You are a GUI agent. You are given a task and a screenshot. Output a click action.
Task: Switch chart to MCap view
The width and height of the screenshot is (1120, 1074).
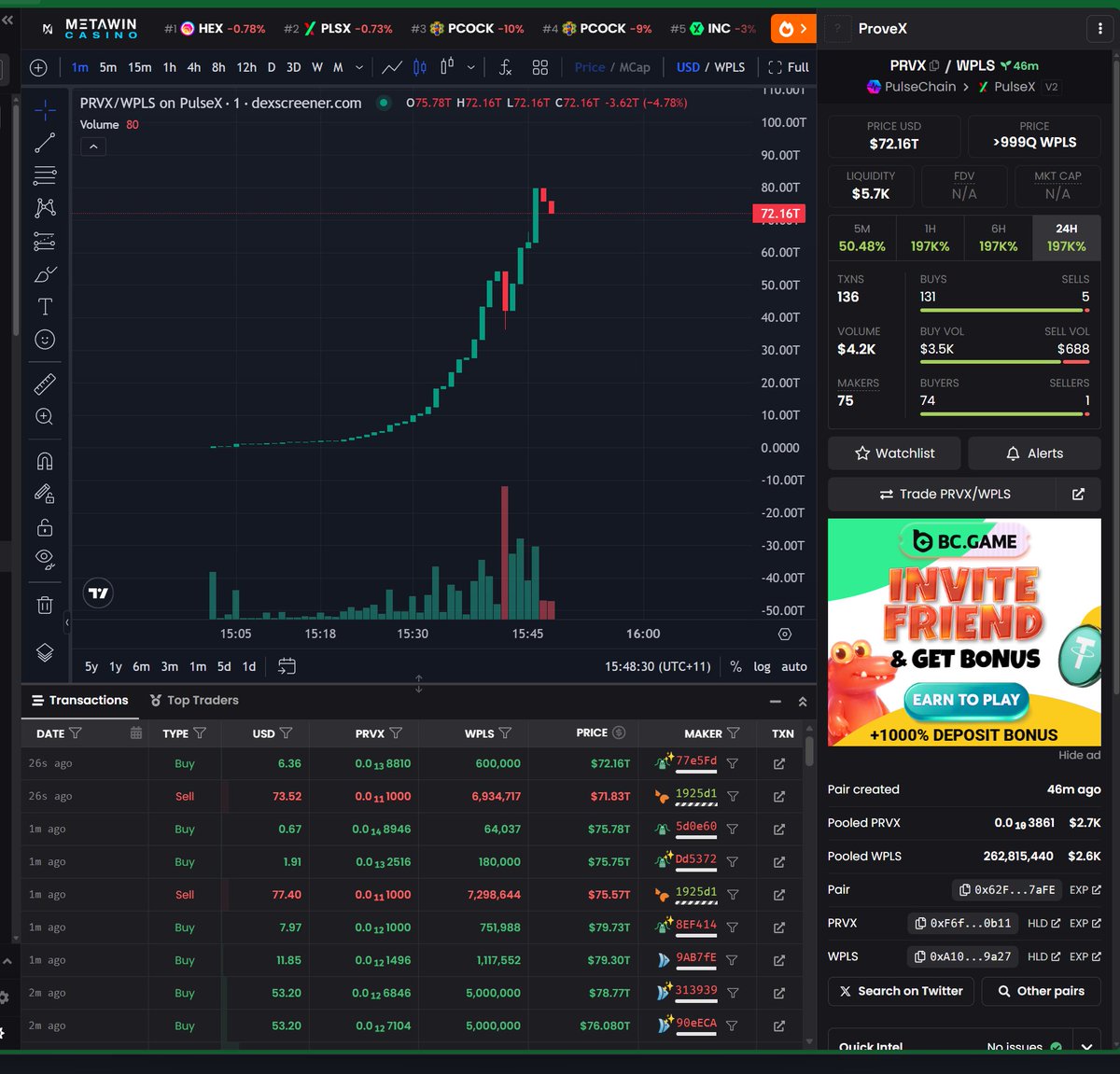pos(636,67)
